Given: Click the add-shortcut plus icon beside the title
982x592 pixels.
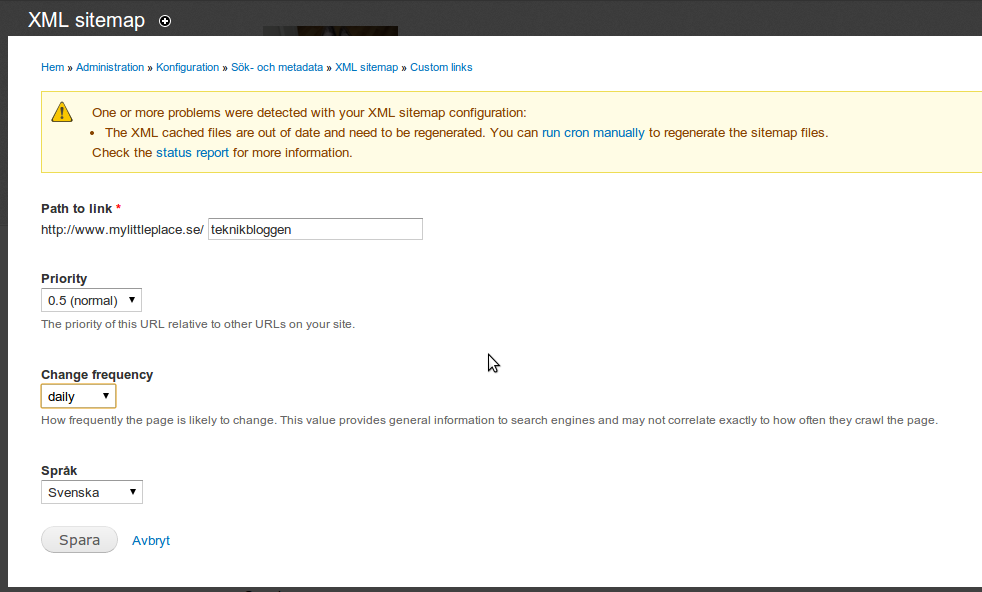Looking at the screenshot, I should (x=165, y=21).
